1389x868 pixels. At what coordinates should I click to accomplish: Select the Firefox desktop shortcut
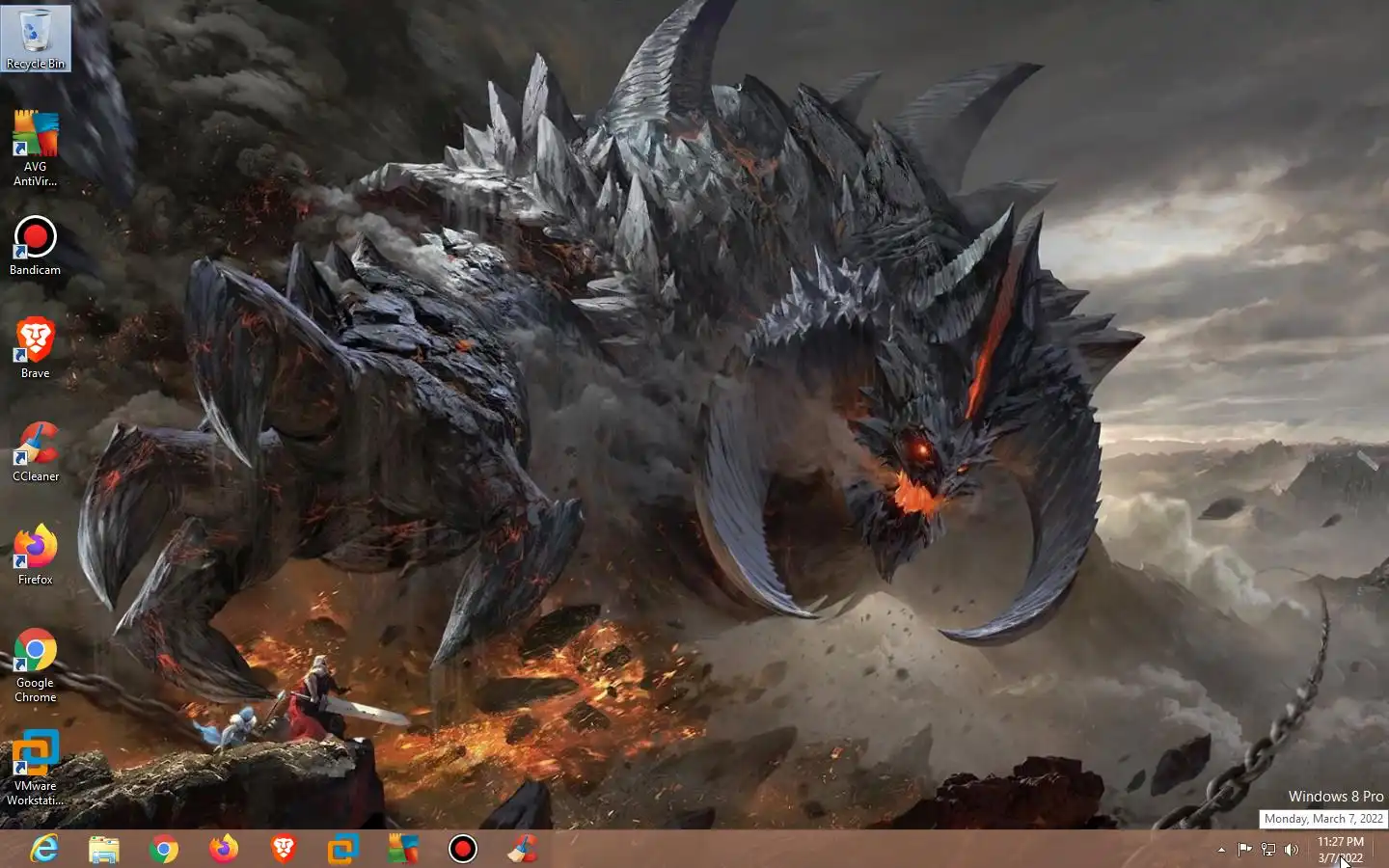tap(36, 555)
